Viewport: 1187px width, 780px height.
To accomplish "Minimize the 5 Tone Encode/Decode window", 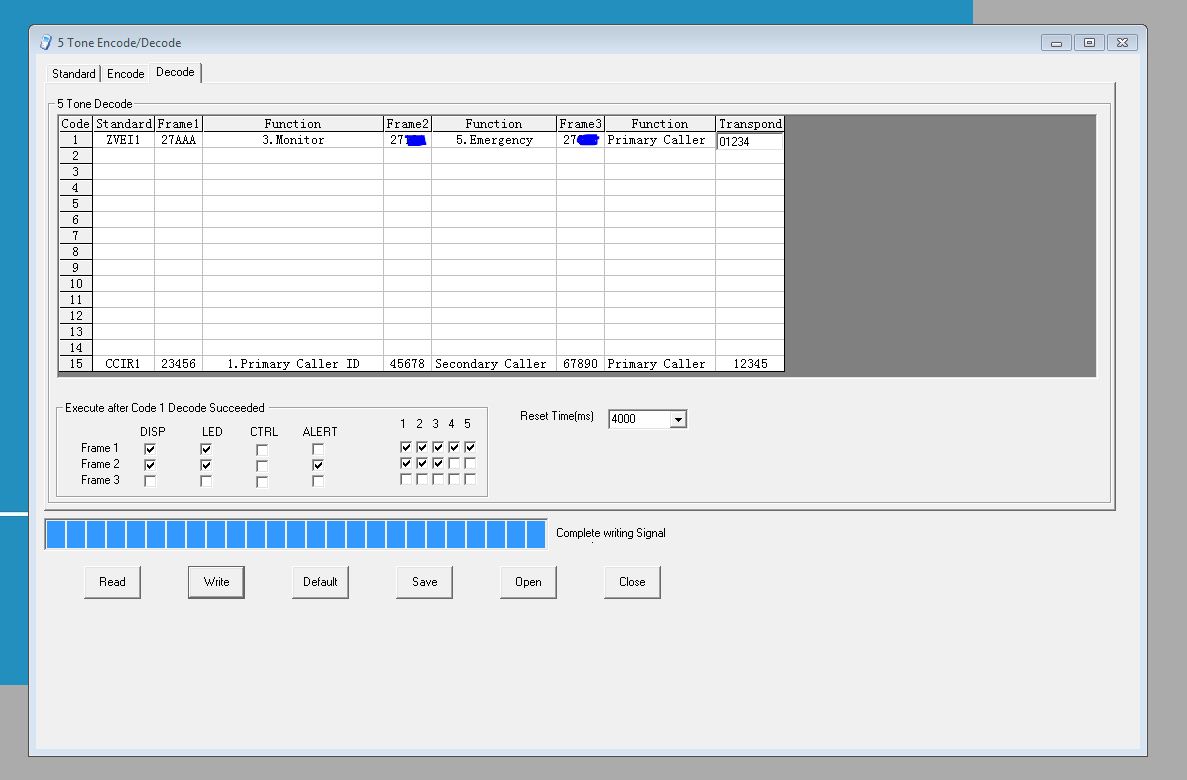I will click(1056, 42).
